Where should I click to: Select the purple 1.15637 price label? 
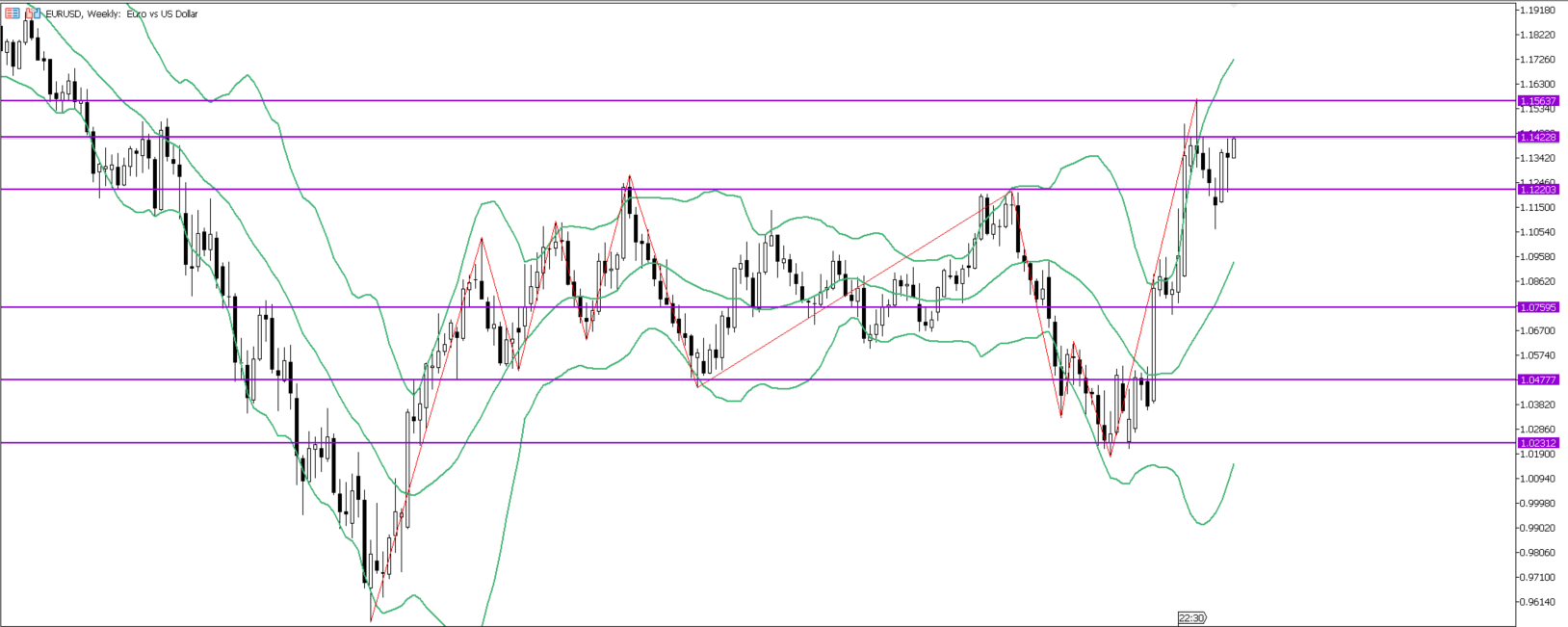[x=1537, y=101]
